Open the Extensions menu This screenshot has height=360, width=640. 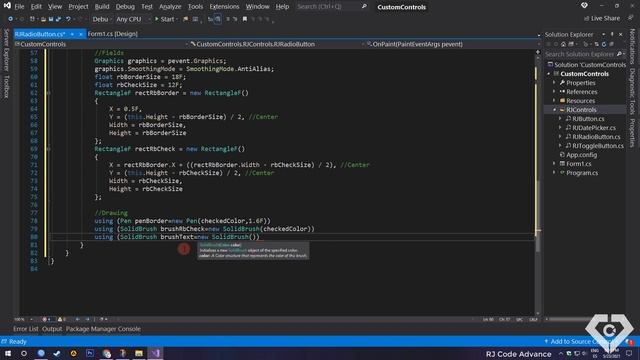tap(224, 7)
